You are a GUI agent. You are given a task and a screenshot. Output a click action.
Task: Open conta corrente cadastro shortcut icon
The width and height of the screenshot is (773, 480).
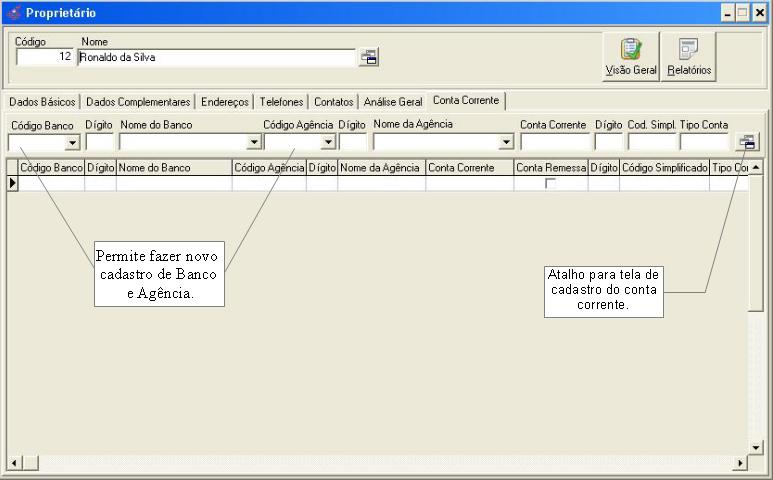coord(746,142)
